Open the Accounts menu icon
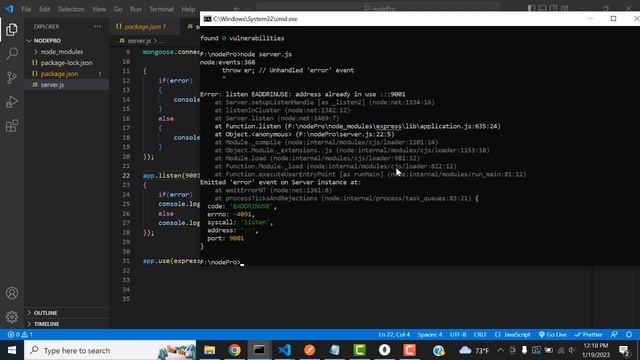640x360 pixels. pos(12,293)
